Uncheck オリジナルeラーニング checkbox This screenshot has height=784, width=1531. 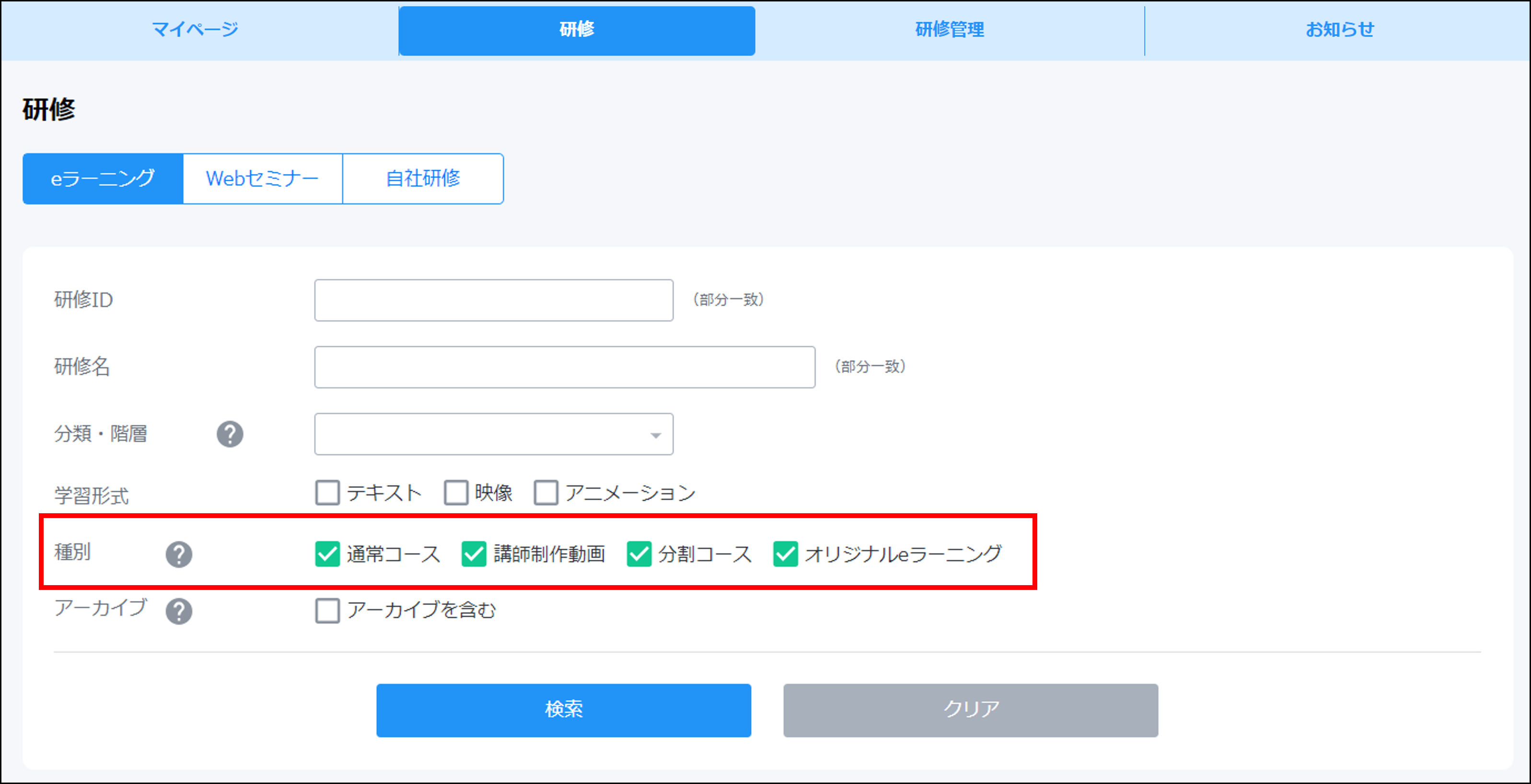[785, 554]
